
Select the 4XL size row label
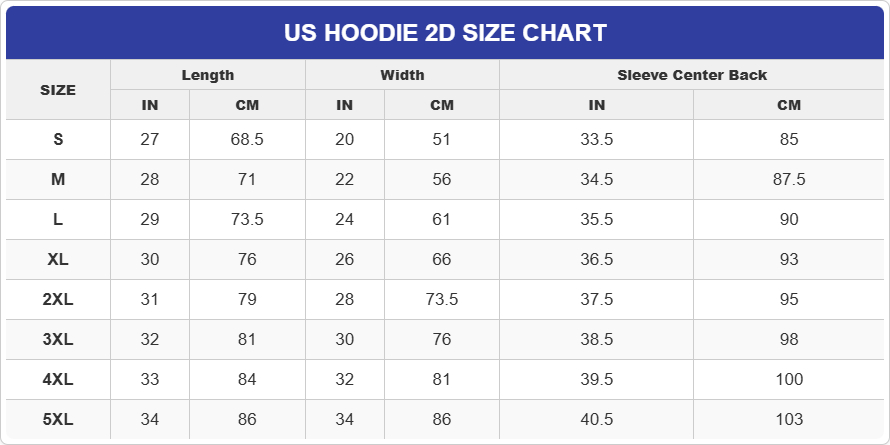click(x=58, y=380)
